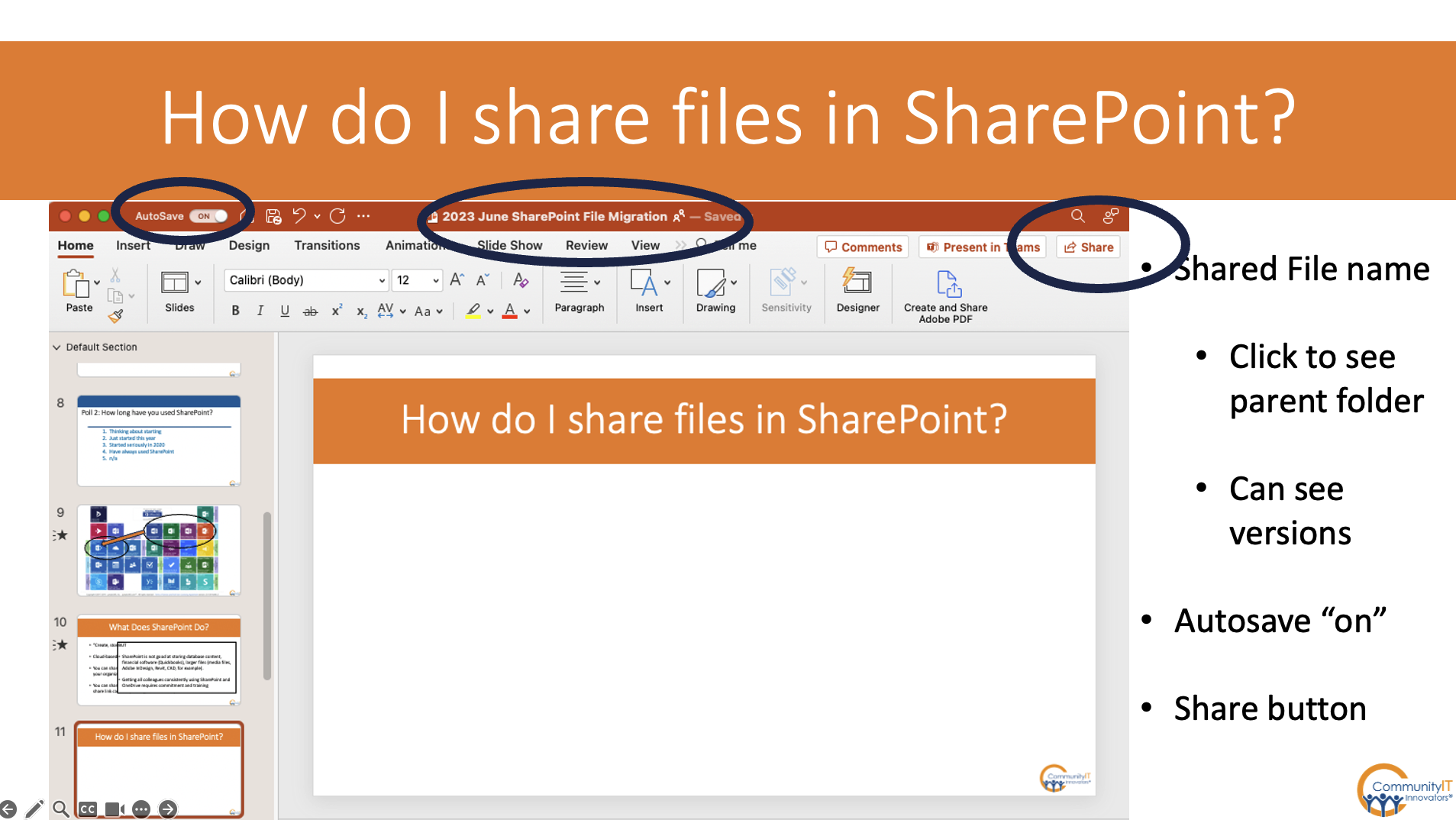Toggle underline formatting
The width and height of the screenshot is (1456, 820).
tap(284, 311)
